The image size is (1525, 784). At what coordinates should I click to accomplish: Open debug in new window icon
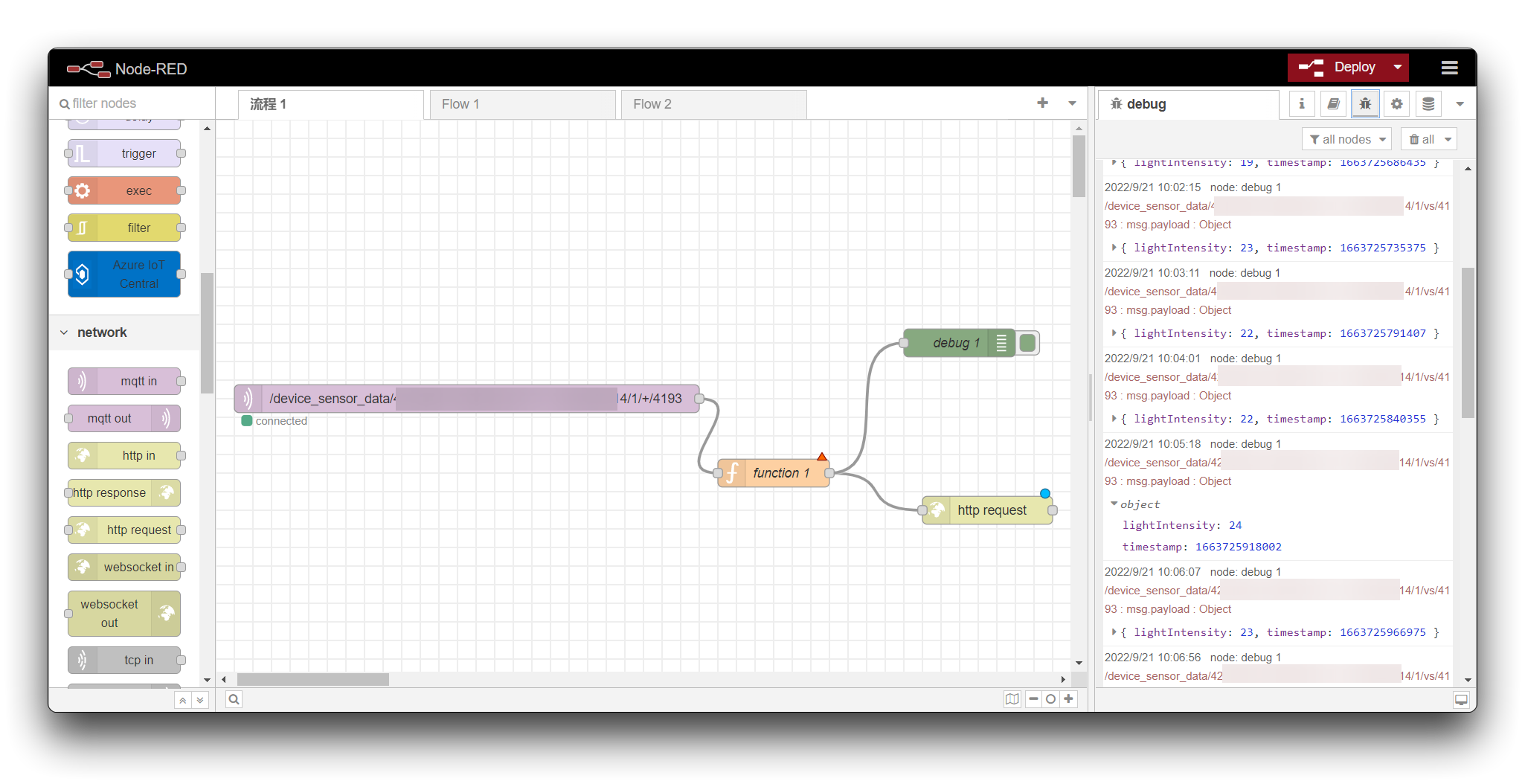pyautogui.click(x=1461, y=700)
